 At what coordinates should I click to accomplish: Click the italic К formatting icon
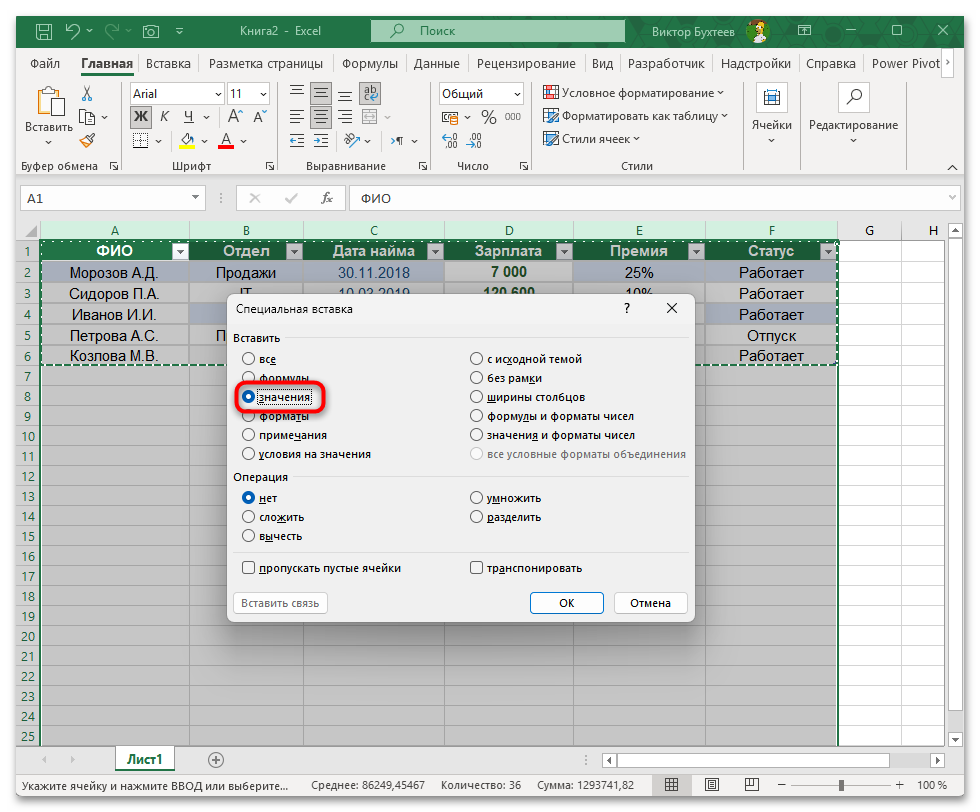pyautogui.click(x=165, y=116)
